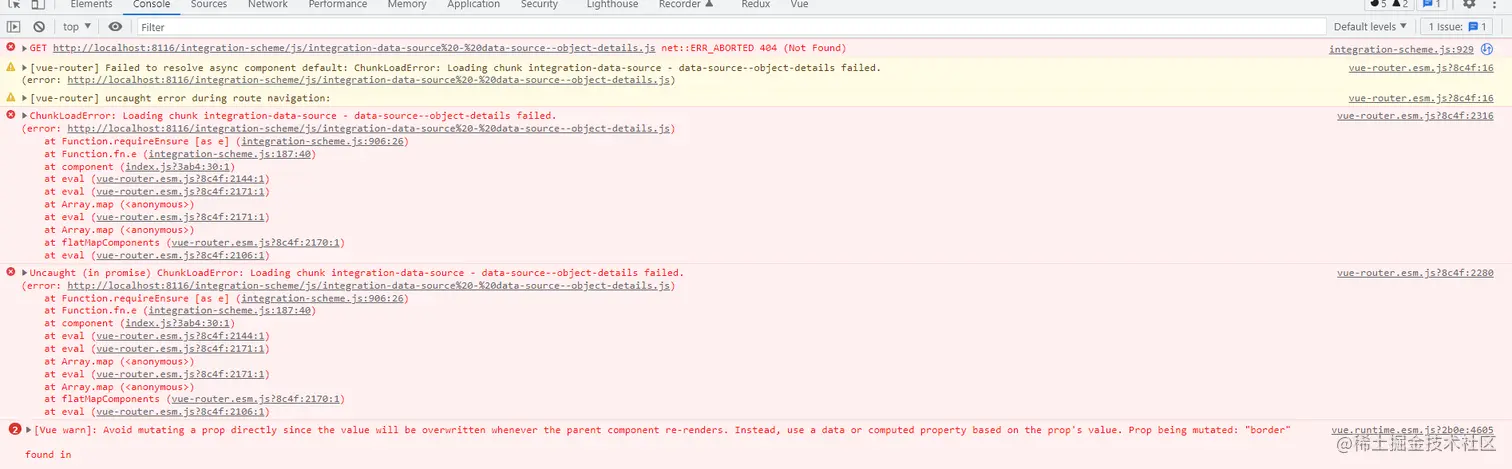Open vue.runtime.esm.js?2b0e:4605 source link

[1412, 430]
